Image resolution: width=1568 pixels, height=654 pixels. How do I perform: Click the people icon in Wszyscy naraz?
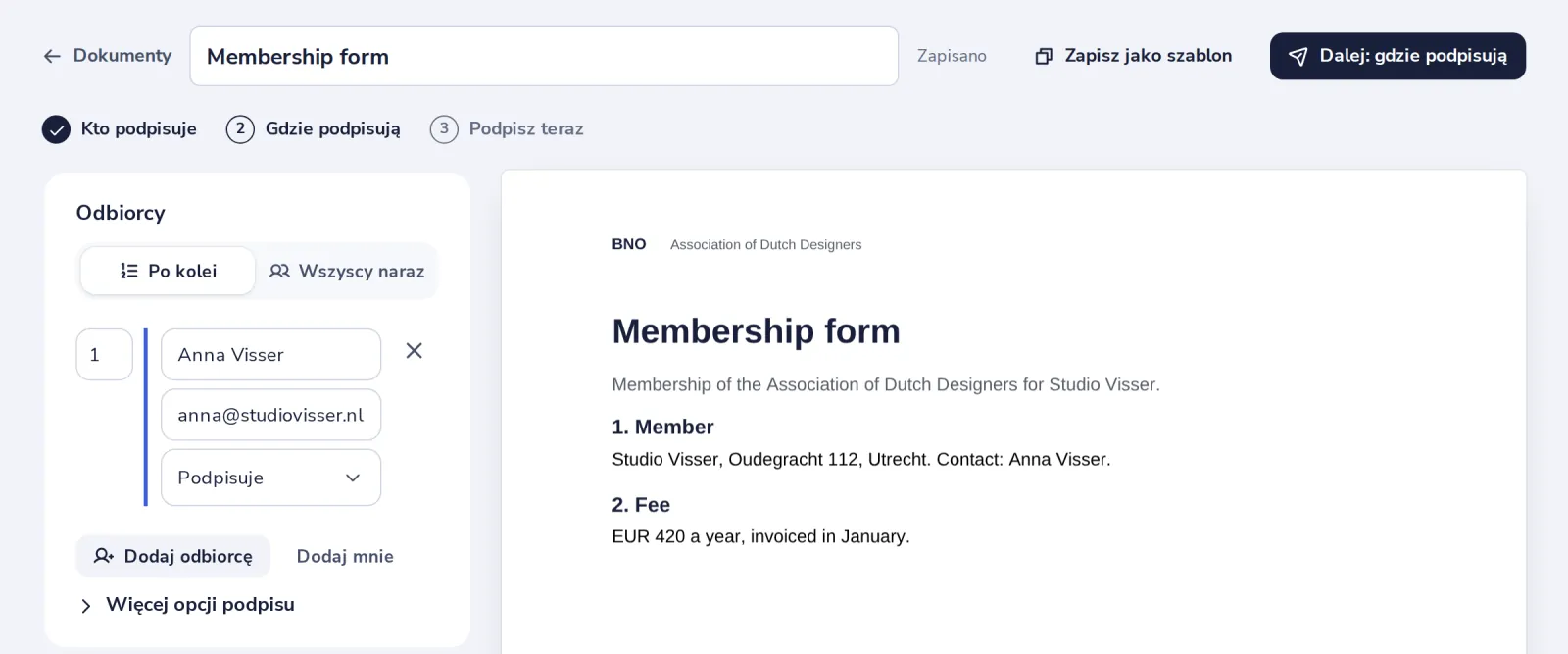(x=279, y=271)
